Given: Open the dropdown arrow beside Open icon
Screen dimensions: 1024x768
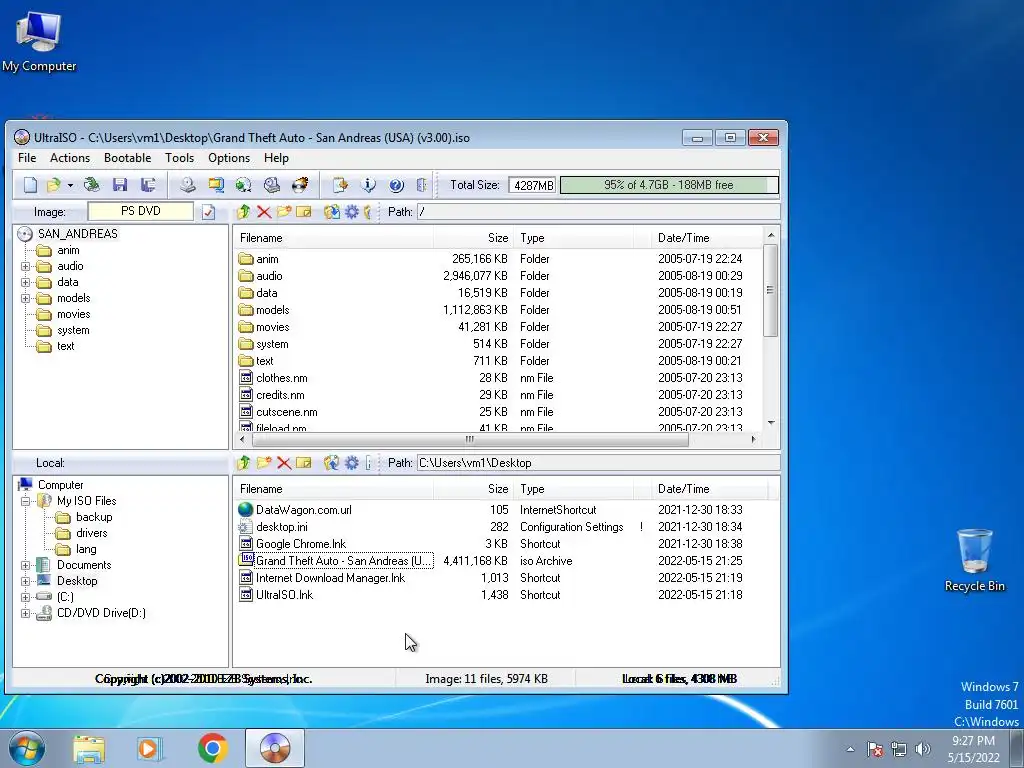Looking at the screenshot, I should (x=70, y=185).
